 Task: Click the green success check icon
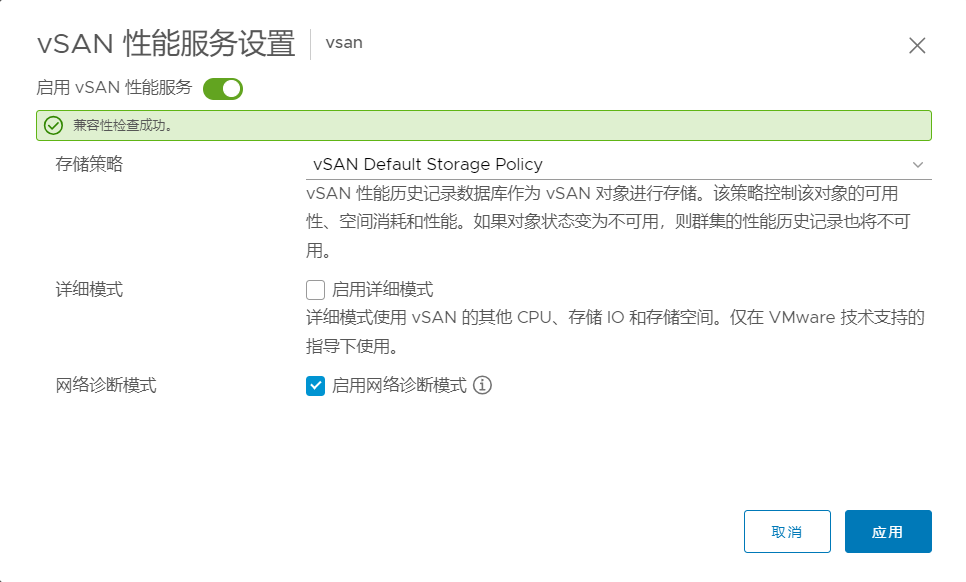pos(54,126)
